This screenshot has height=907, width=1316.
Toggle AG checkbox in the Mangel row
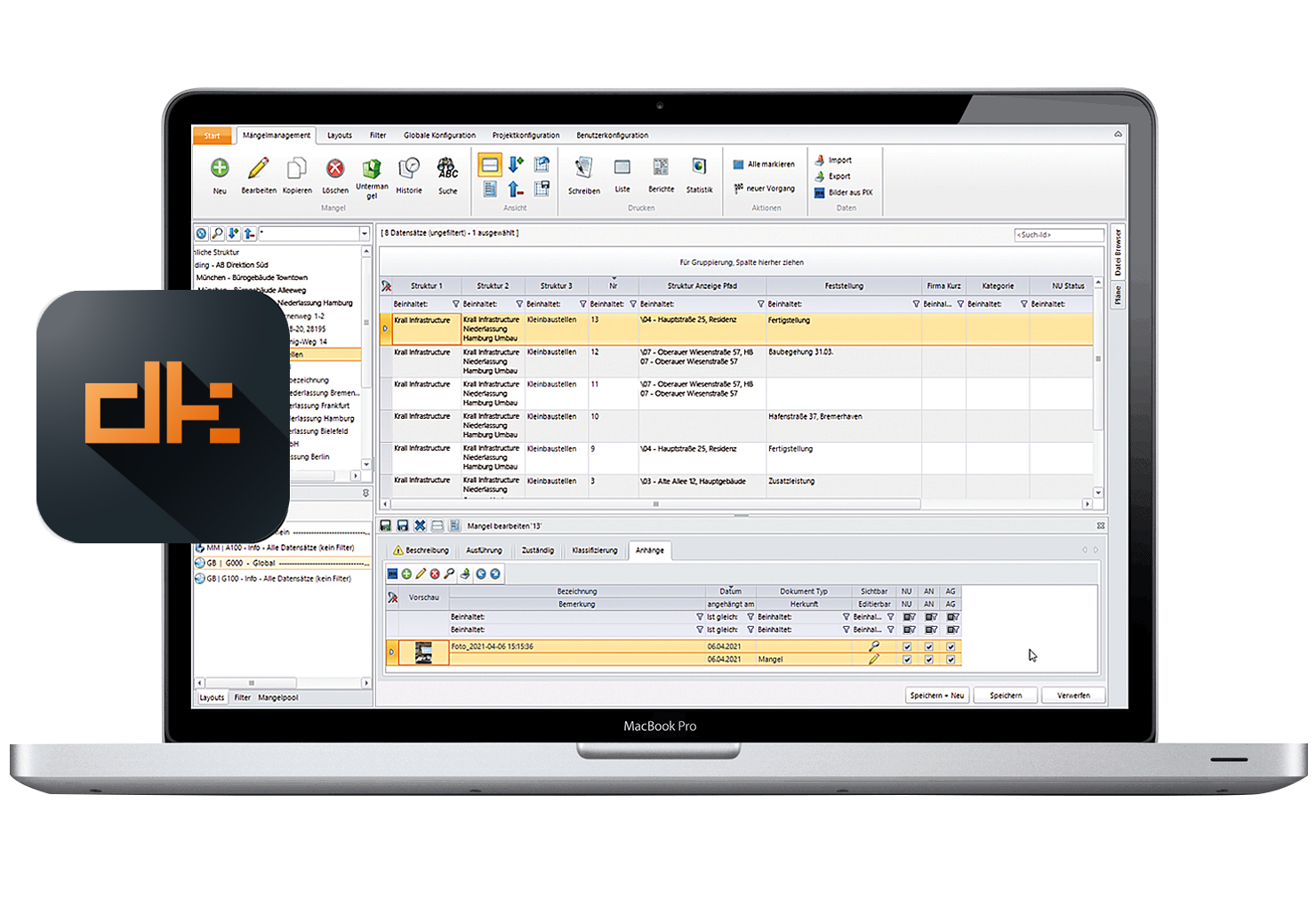pyautogui.click(x=951, y=660)
